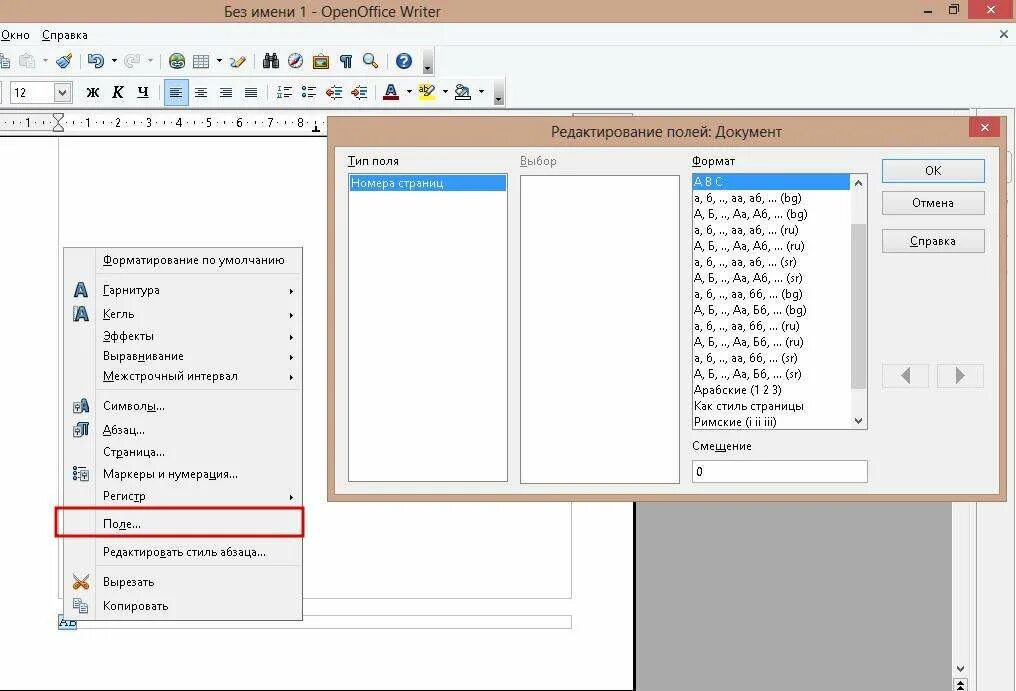Choose Редактировать стиль абзаца... entry
1016x691 pixels.
pyautogui.click(x=183, y=552)
